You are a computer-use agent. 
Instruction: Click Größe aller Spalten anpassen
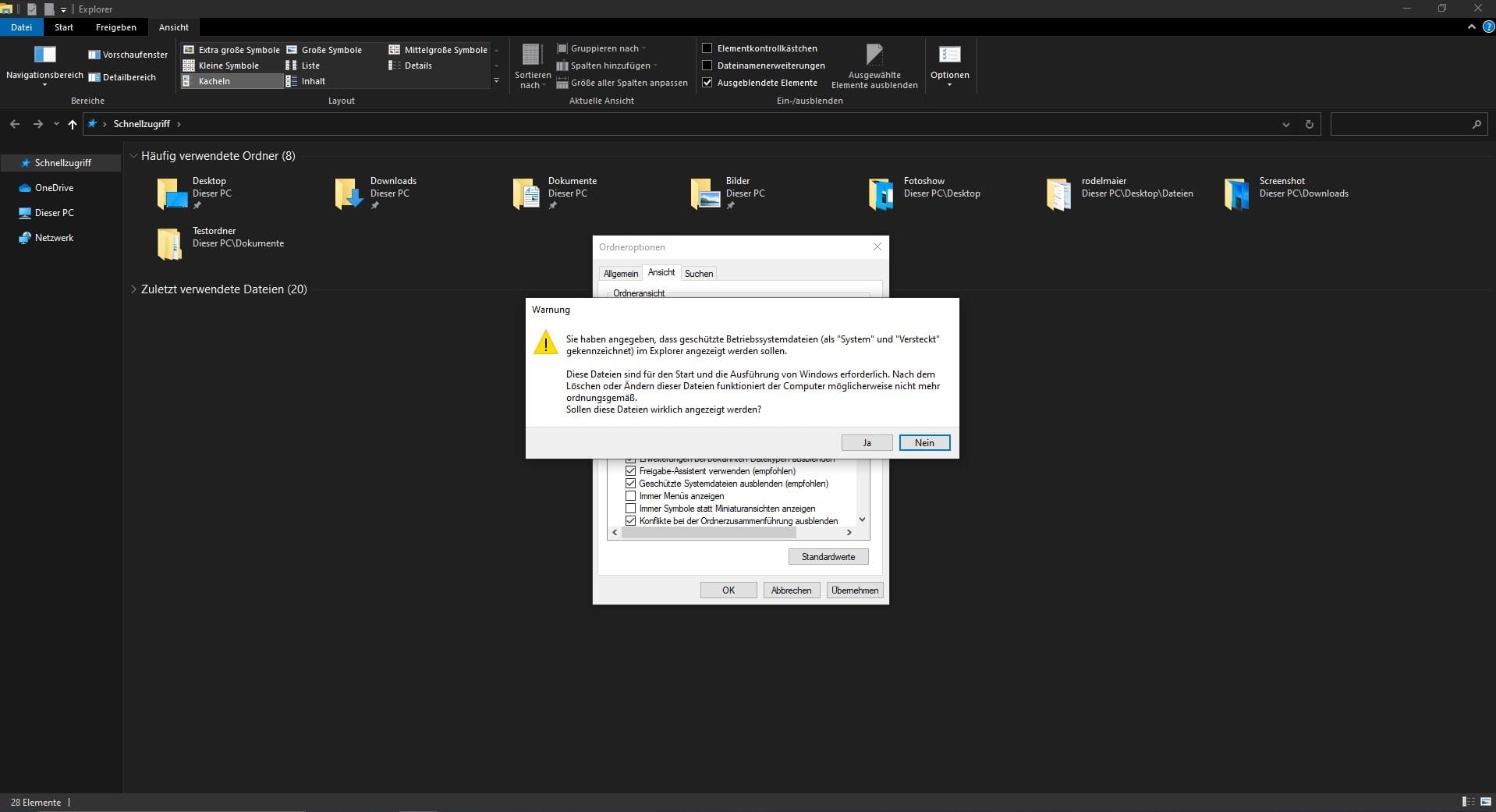click(x=622, y=83)
